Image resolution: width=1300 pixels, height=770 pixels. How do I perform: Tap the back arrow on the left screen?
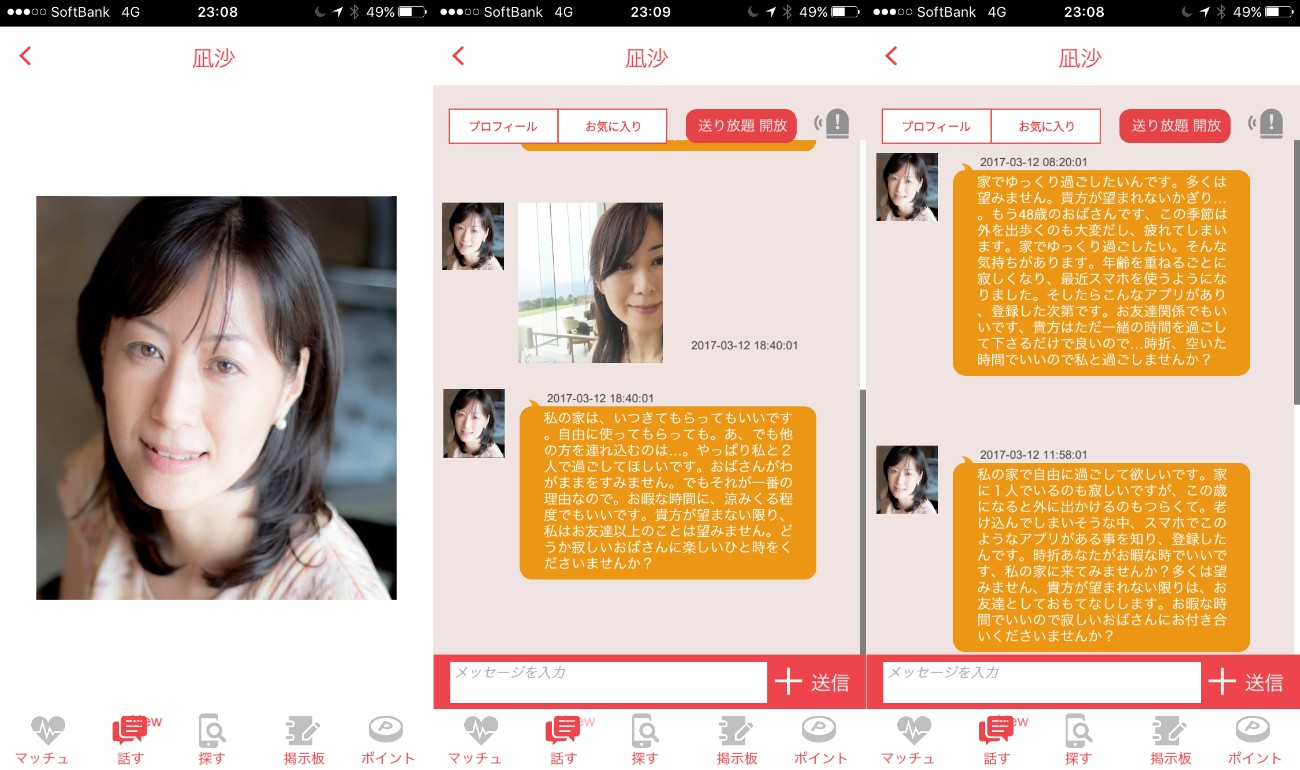[26, 57]
